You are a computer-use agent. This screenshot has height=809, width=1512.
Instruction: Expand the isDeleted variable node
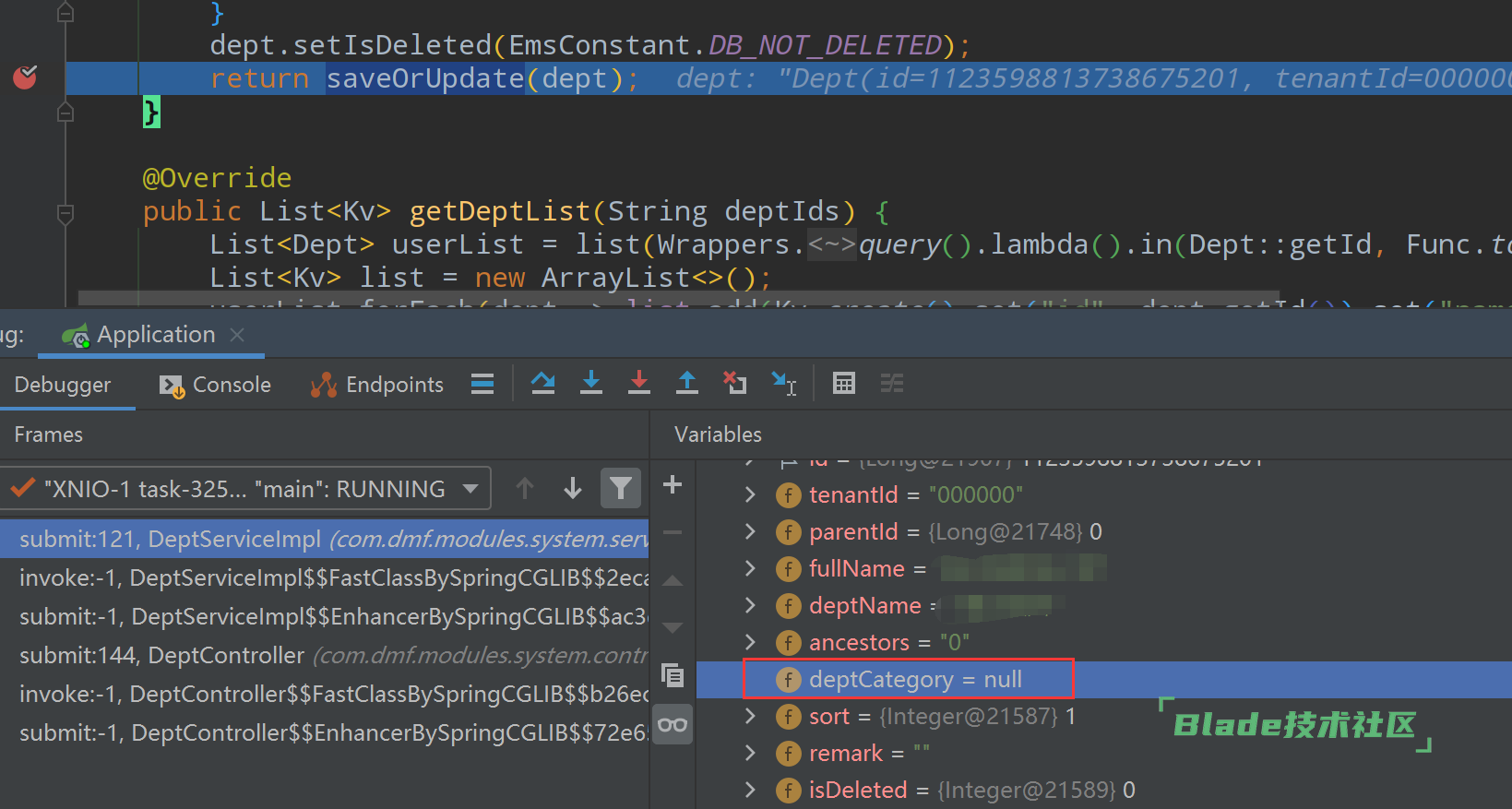tap(750, 790)
